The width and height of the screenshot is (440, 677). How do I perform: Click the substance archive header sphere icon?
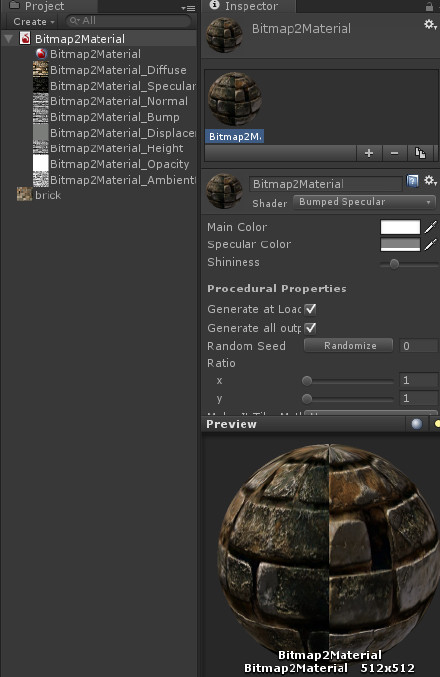tap(224, 35)
